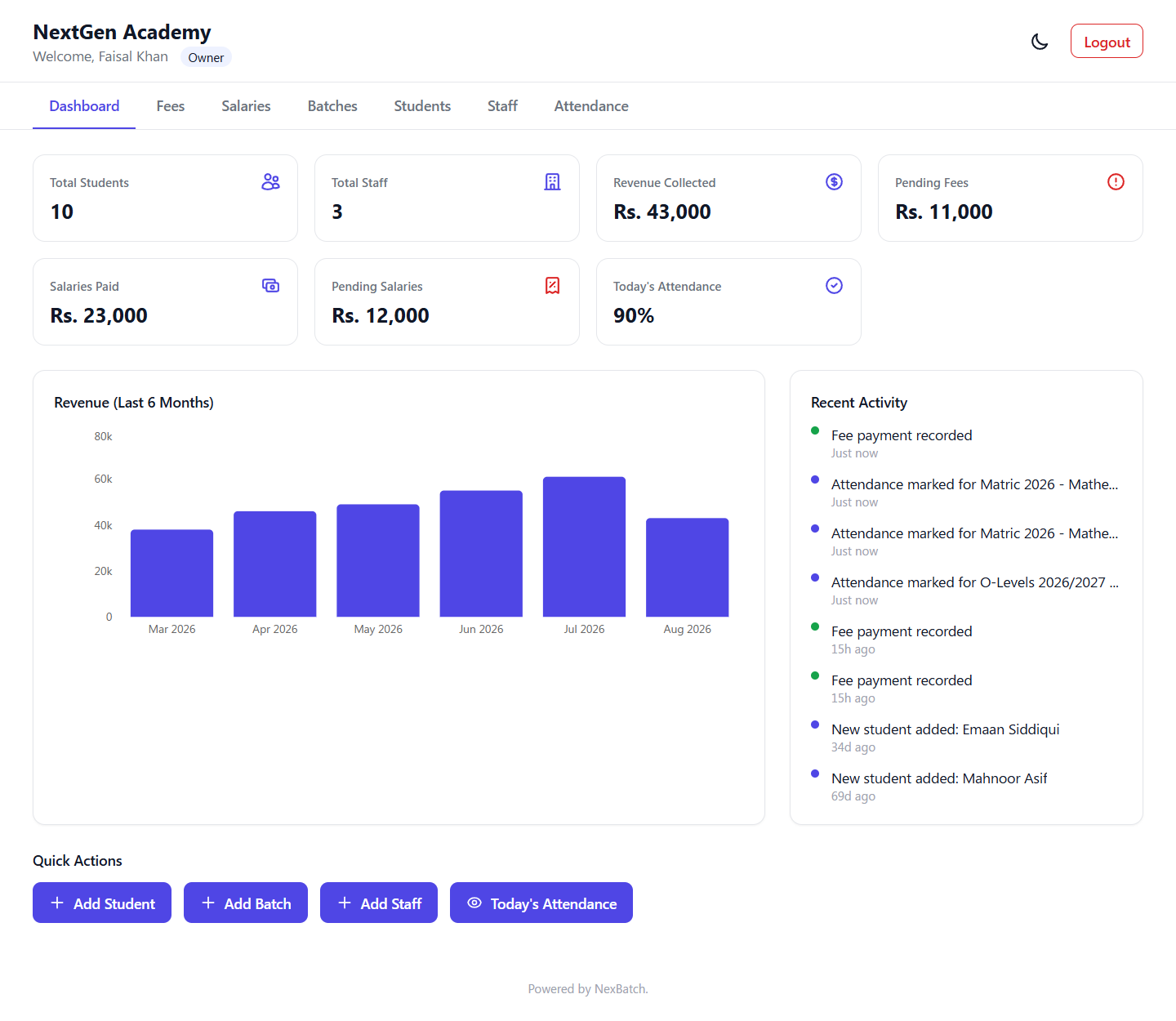The image size is (1176, 1021).
Task: Click the Total Staff building icon
Action: pyautogui.click(x=553, y=181)
